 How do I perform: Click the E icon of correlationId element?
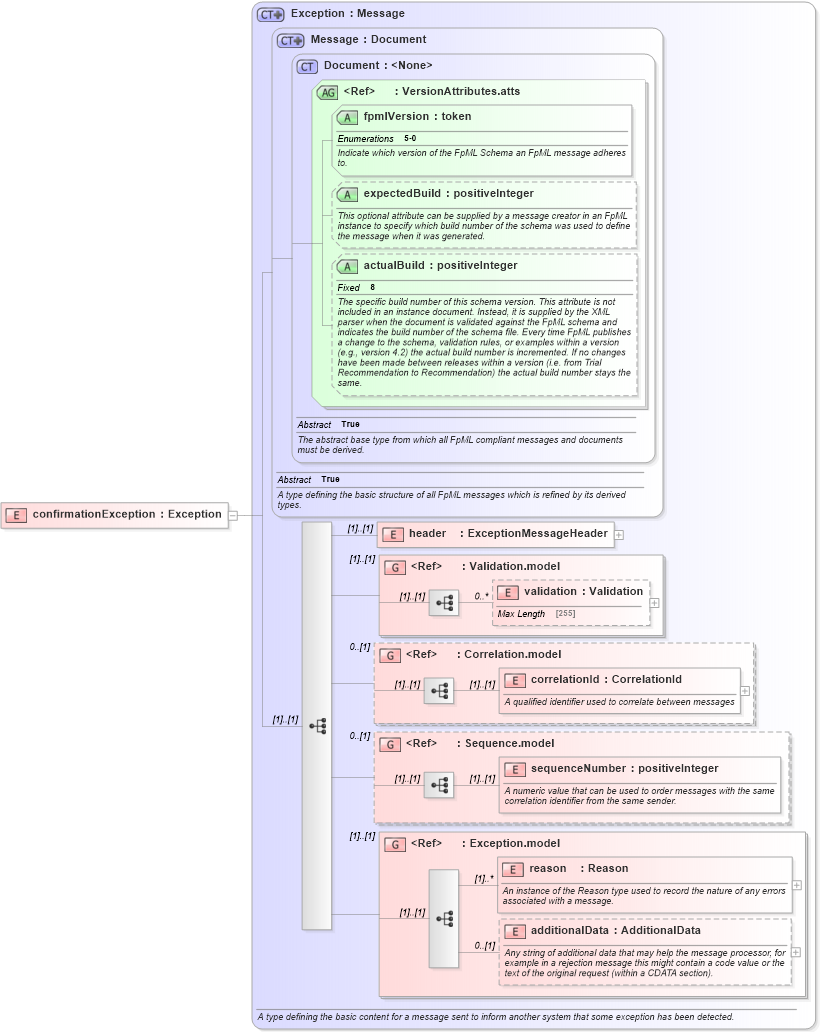coord(515,681)
